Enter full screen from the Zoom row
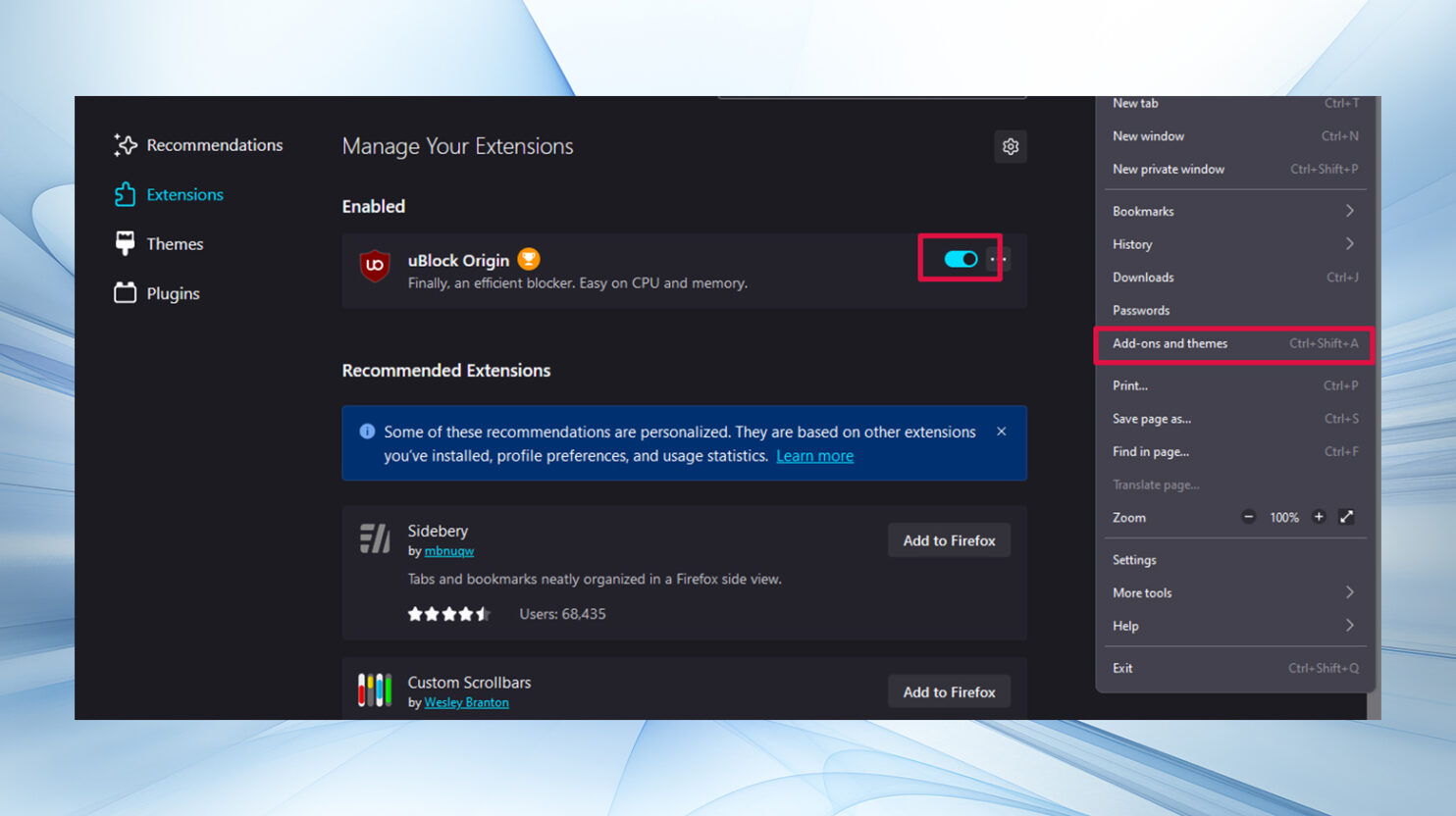The height and width of the screenshot is (816, 1456). click(x=1346, y=517)
